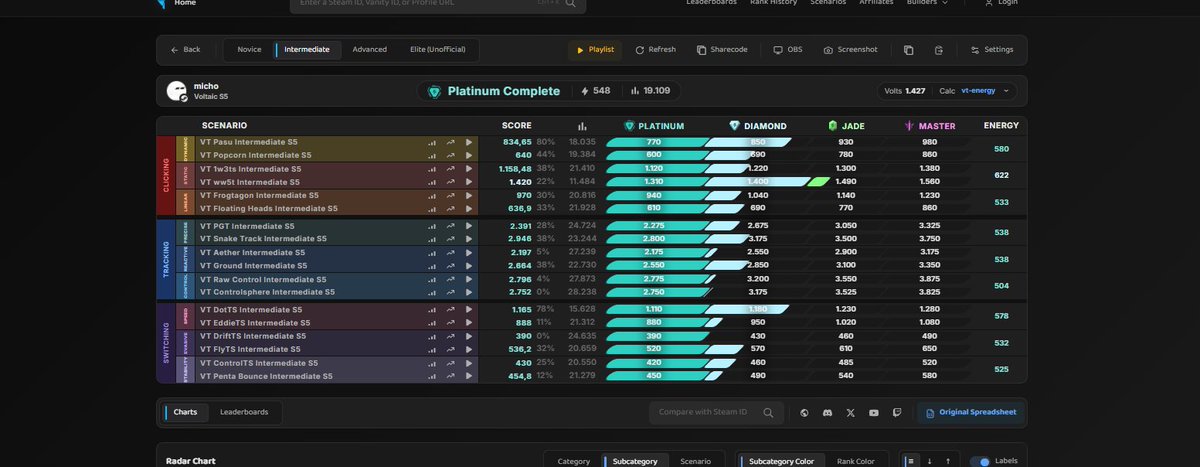Click the Login button
This screenshot has height=467, width=1200.
pyautogui.click(x=1002, y=2)
